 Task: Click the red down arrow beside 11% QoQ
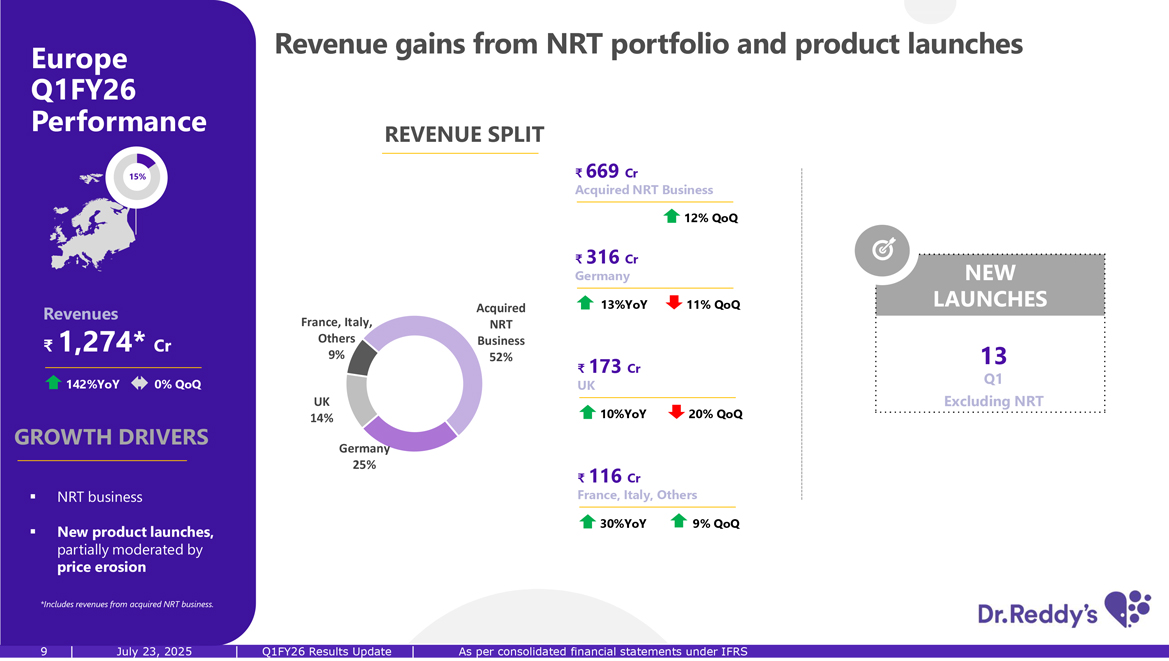[674, 303]
